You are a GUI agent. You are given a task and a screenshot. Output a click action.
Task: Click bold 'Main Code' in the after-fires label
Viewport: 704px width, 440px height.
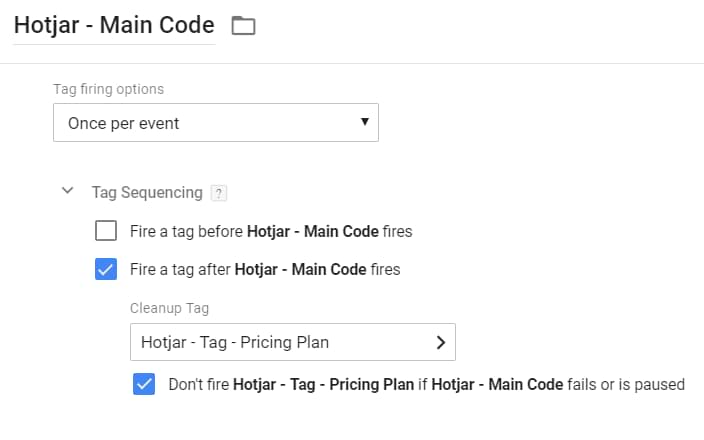point(329,269)
